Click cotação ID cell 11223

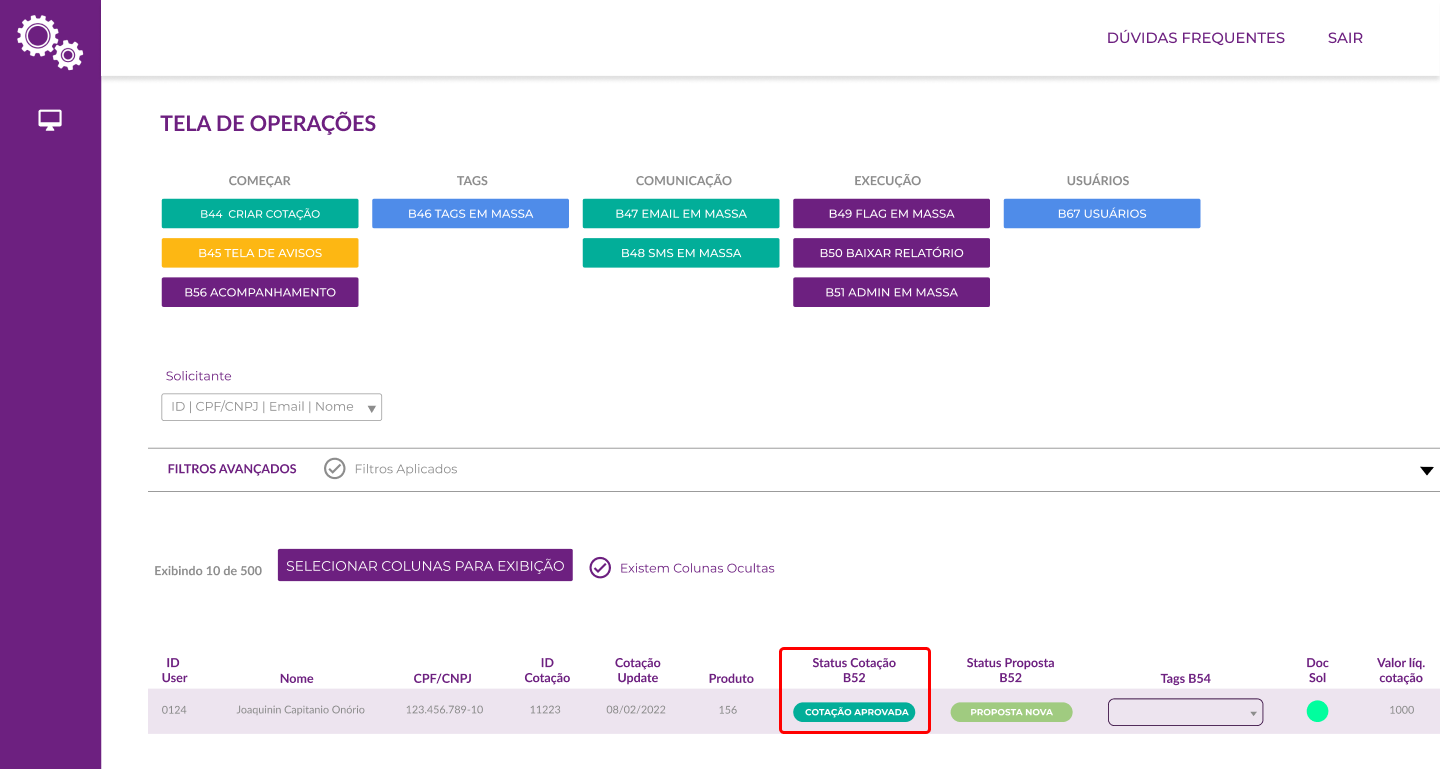[x=545, y=710]
